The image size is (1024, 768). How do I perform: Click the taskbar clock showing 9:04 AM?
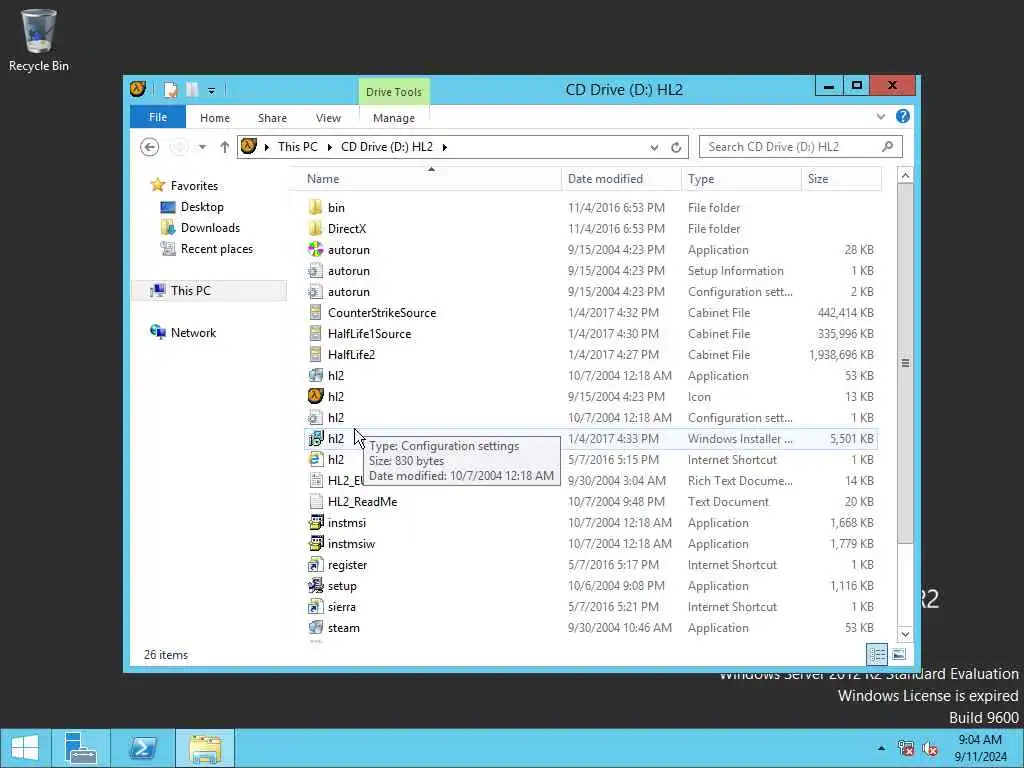point(980,748)
